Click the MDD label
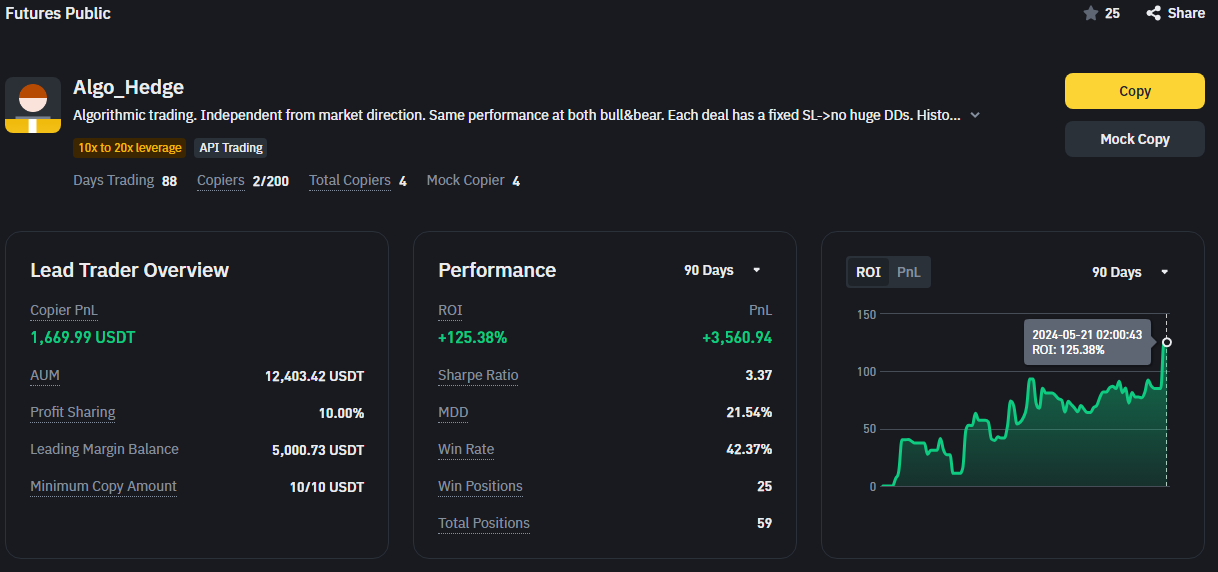 click(453, 412)
